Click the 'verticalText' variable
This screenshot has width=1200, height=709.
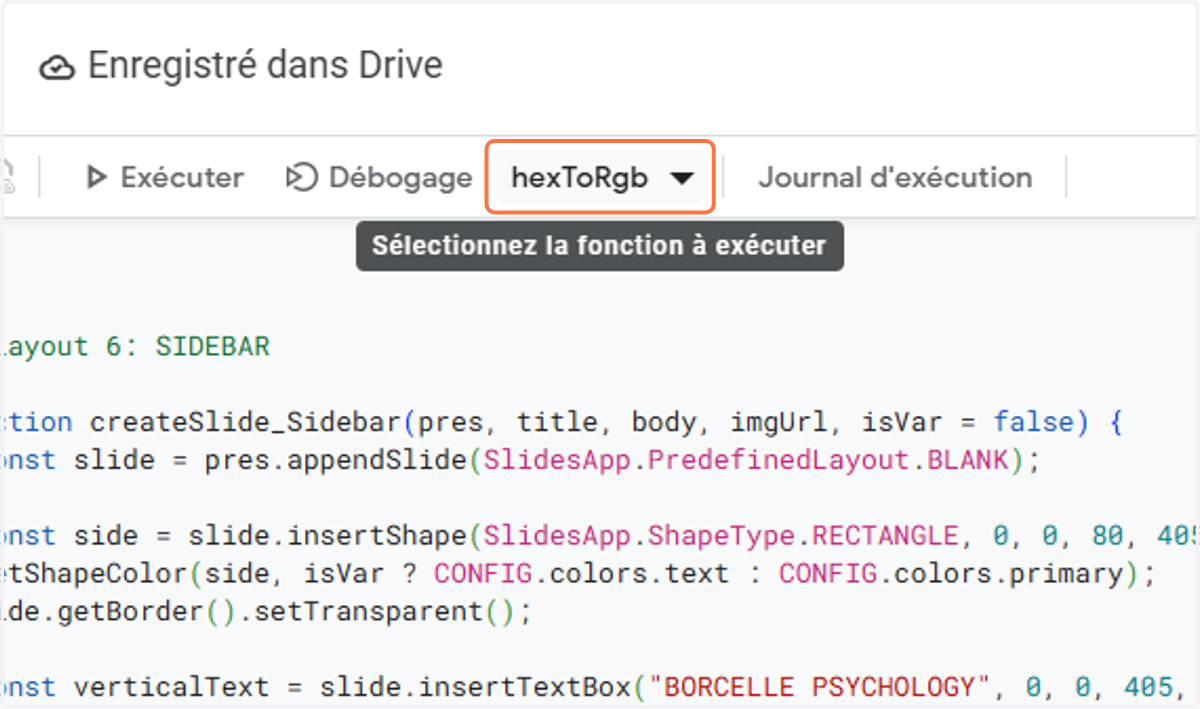coord(172,688)
